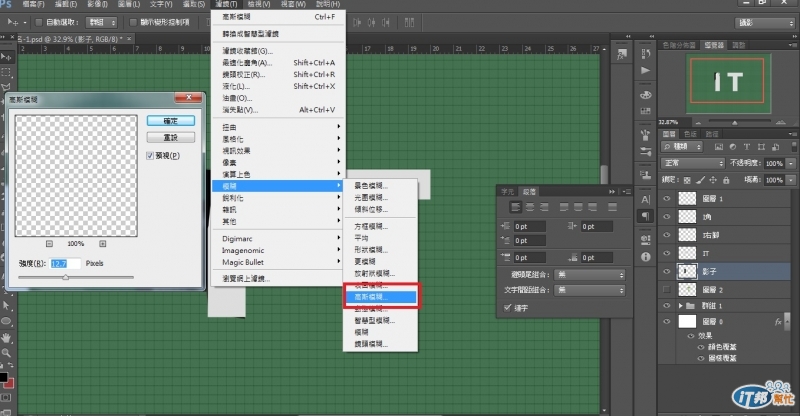The image size is (800, 416).
Task: Justify all paragraph lines icon
Action: click(x=612, y=207)
